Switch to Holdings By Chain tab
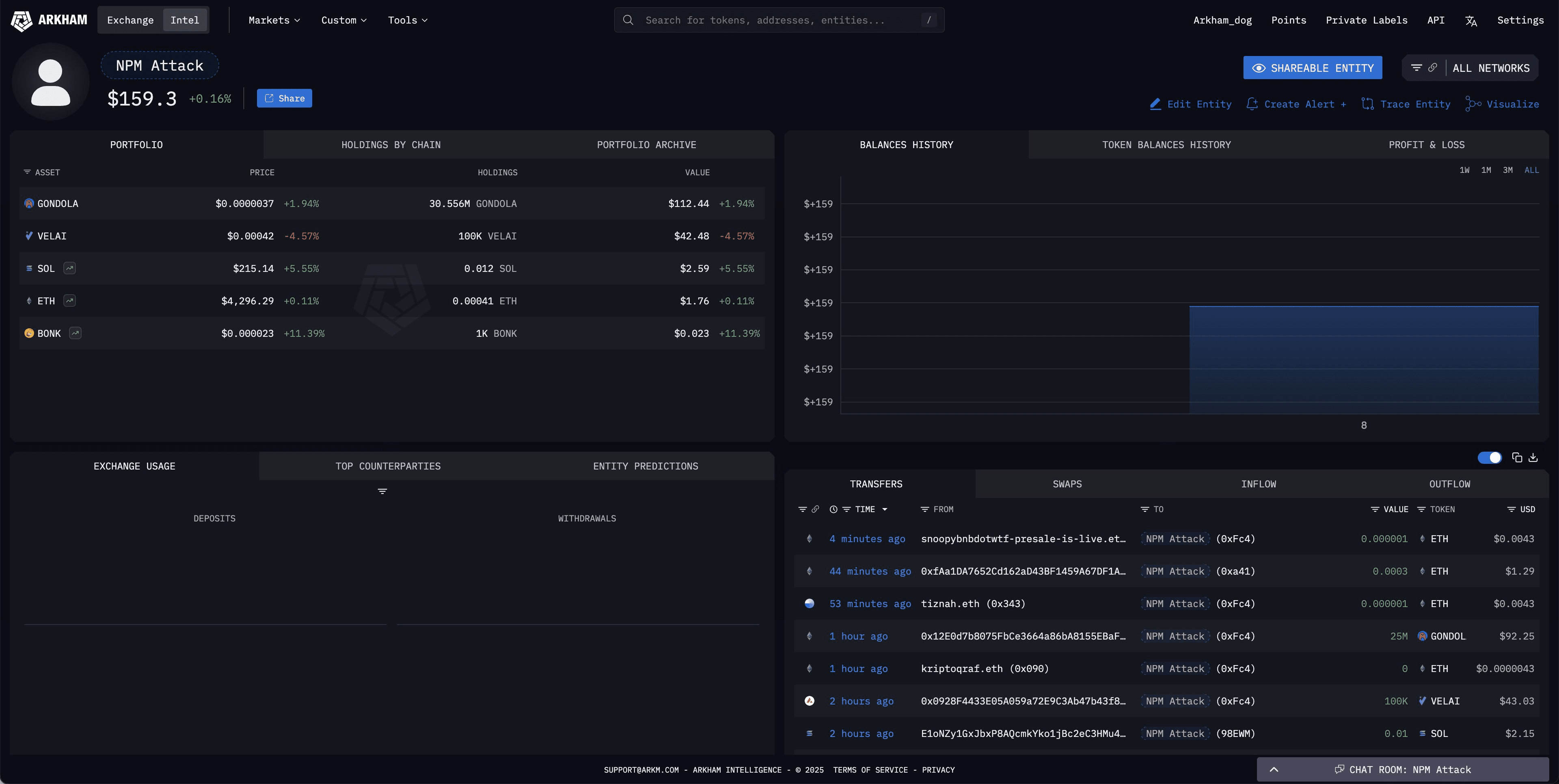The height and width of the screenshot is (784, 1559). (391, 144)
